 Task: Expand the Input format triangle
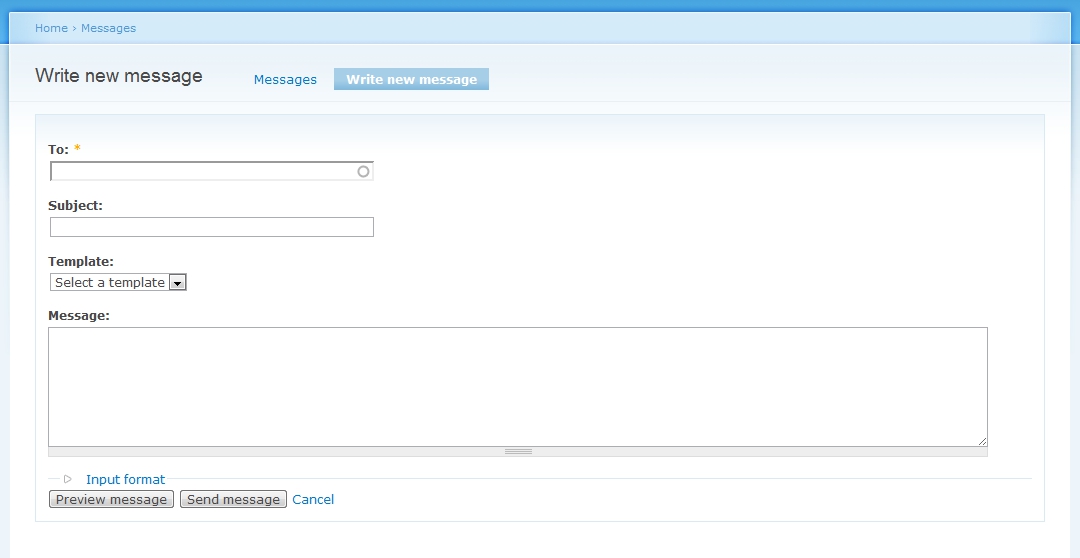(68, 479)
